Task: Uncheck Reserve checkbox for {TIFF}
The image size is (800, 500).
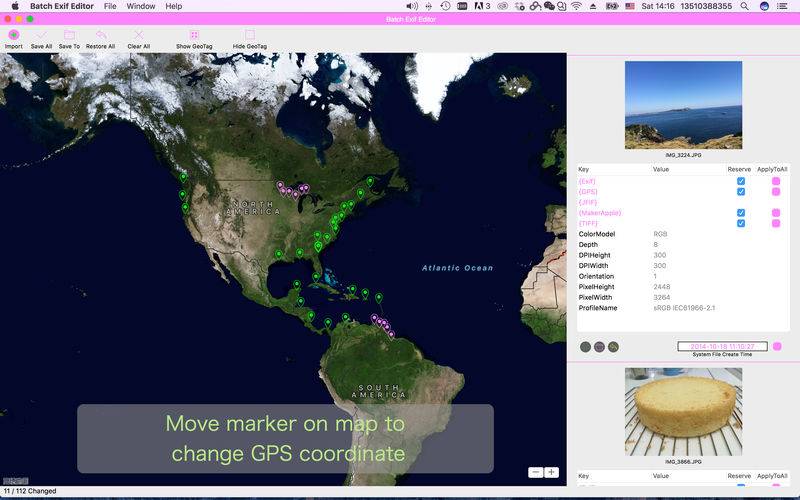Action: (741, 223)
